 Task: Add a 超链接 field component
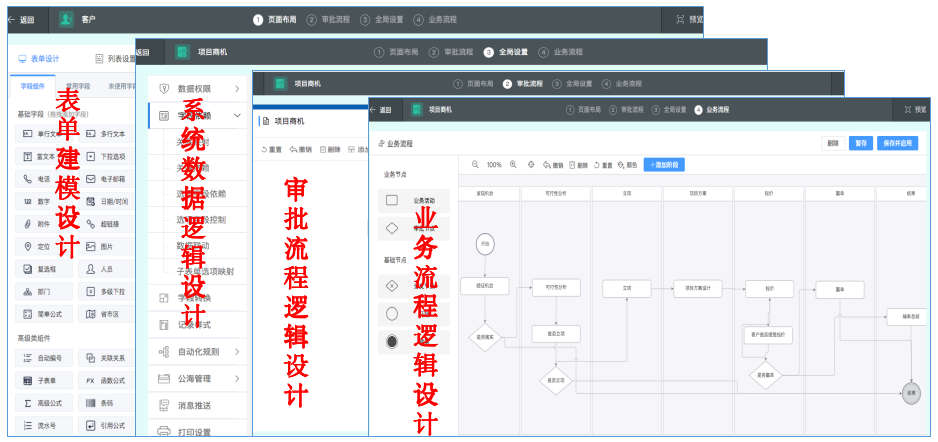106,224
